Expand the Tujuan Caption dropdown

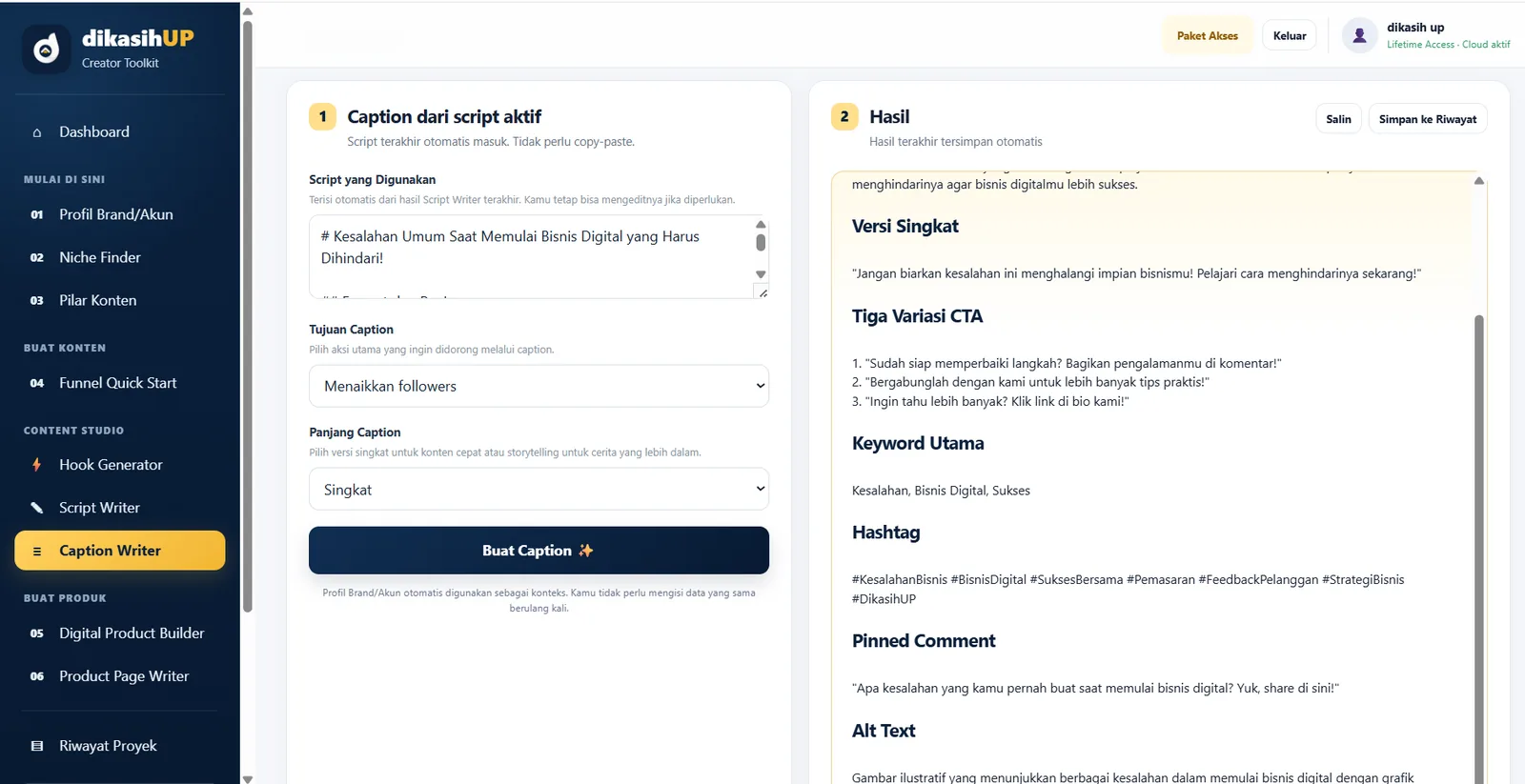tap(539, 386)
